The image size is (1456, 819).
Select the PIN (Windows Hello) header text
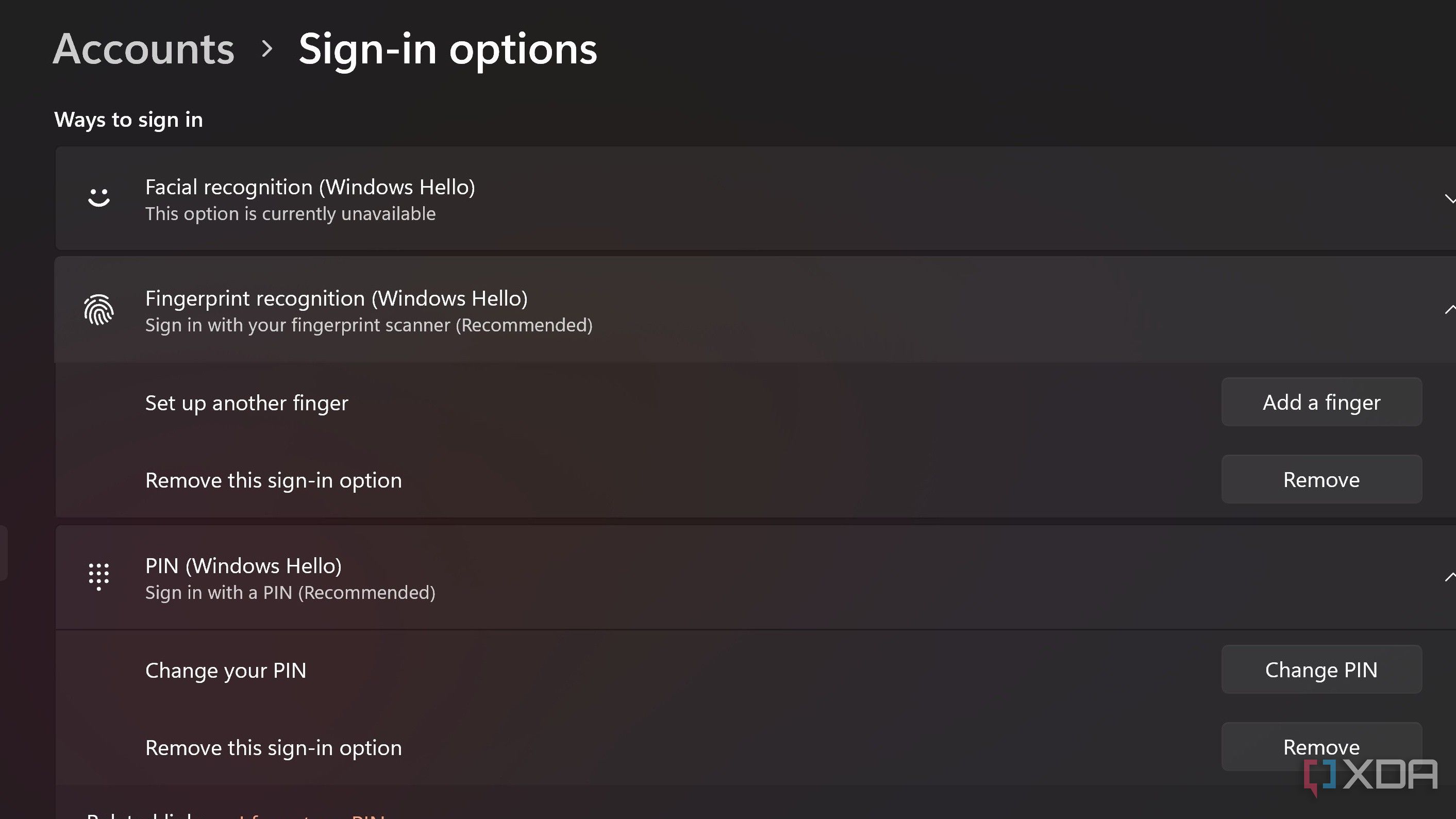tap(244, 566)
